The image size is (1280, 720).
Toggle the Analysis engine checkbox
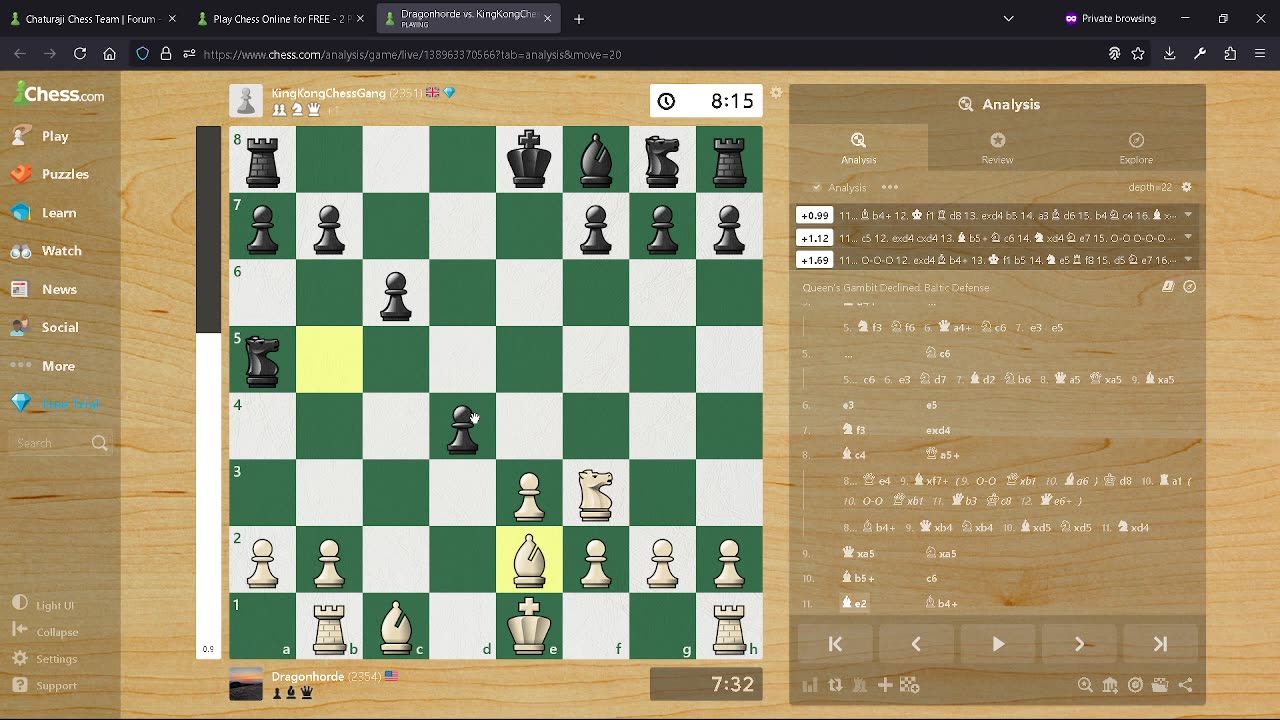pyautogui.click(x=817, y=188)
